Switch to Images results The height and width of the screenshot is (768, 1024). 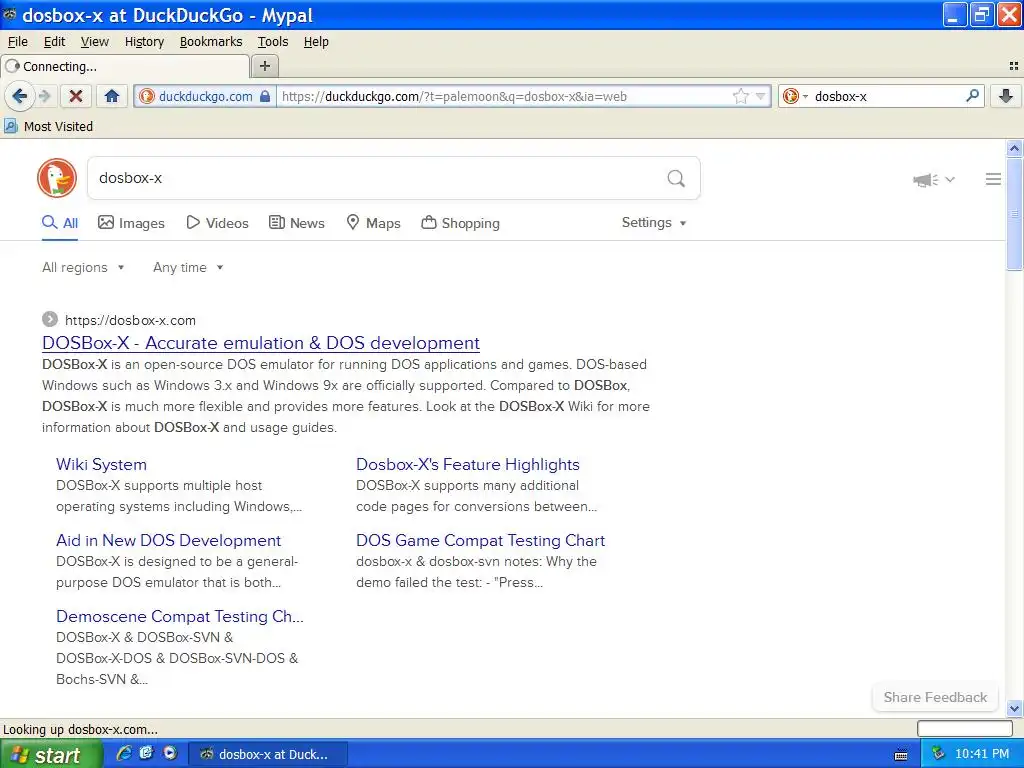pyautogui.click(x=131, y=223)
